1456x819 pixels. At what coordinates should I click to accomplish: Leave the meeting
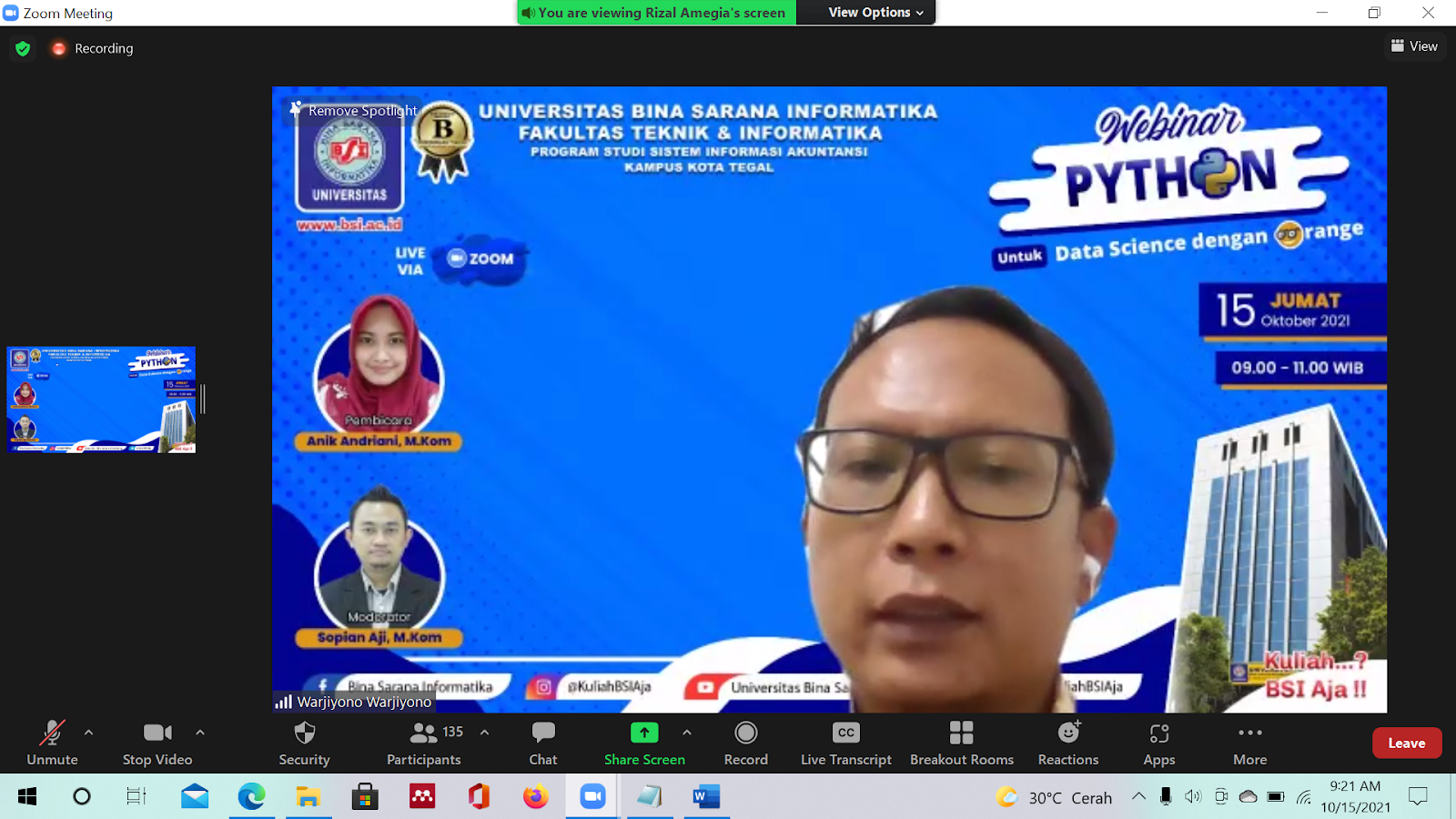point(1407,743)
